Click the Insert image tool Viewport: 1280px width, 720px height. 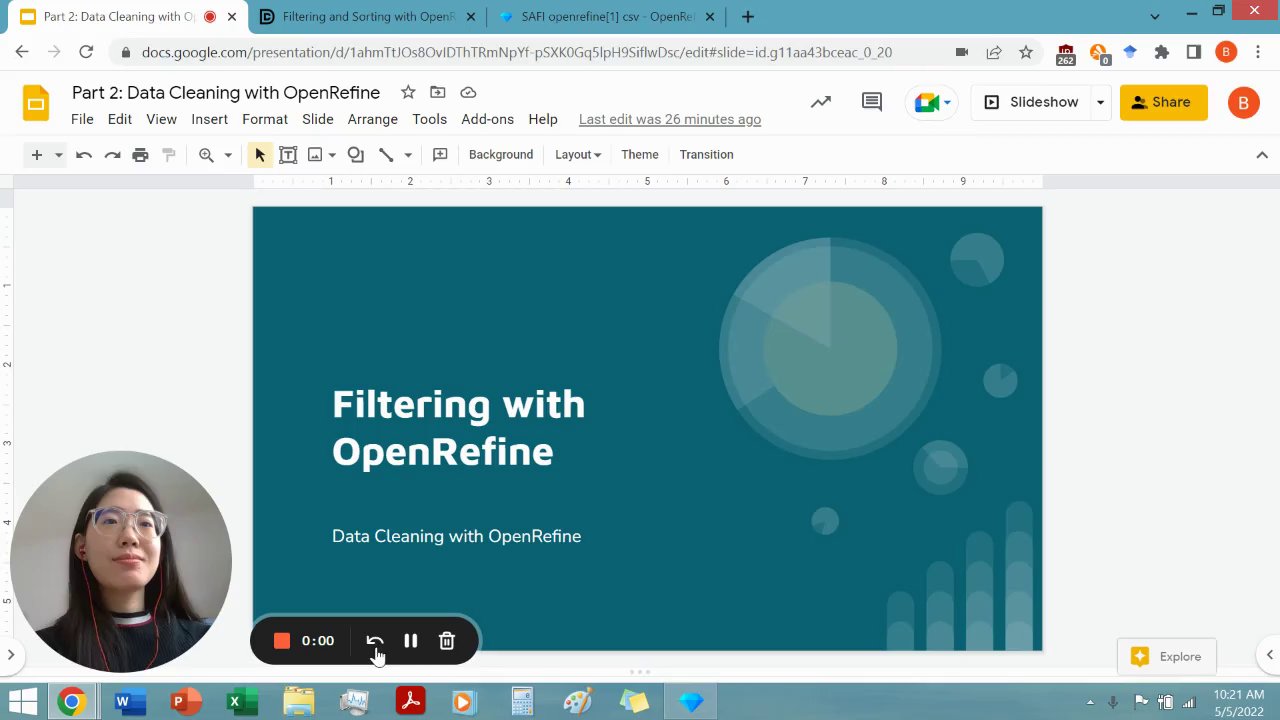[x=315, y=155]
